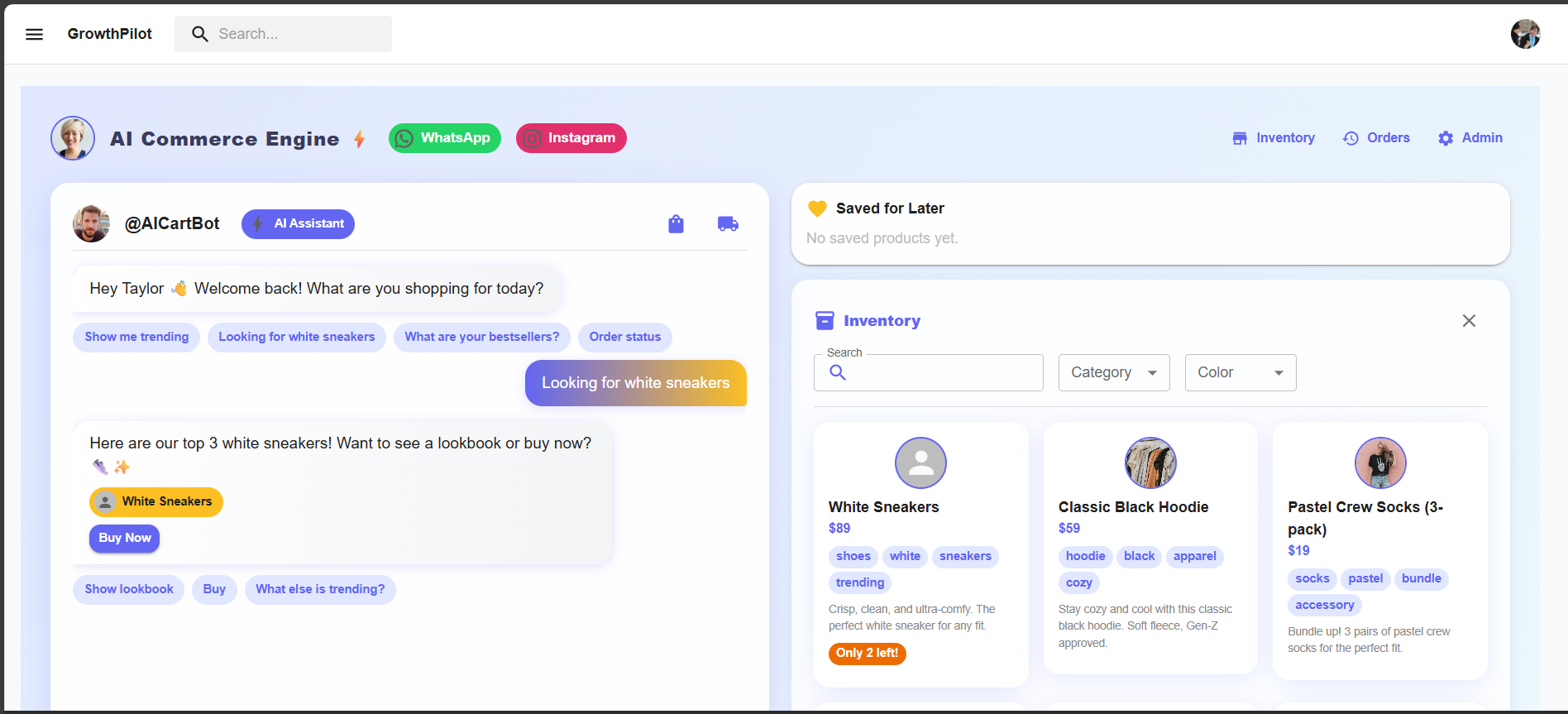This screenshot has width=1568, height=714.
Task: Focus the Inventory search field
Action: [929, 373]
